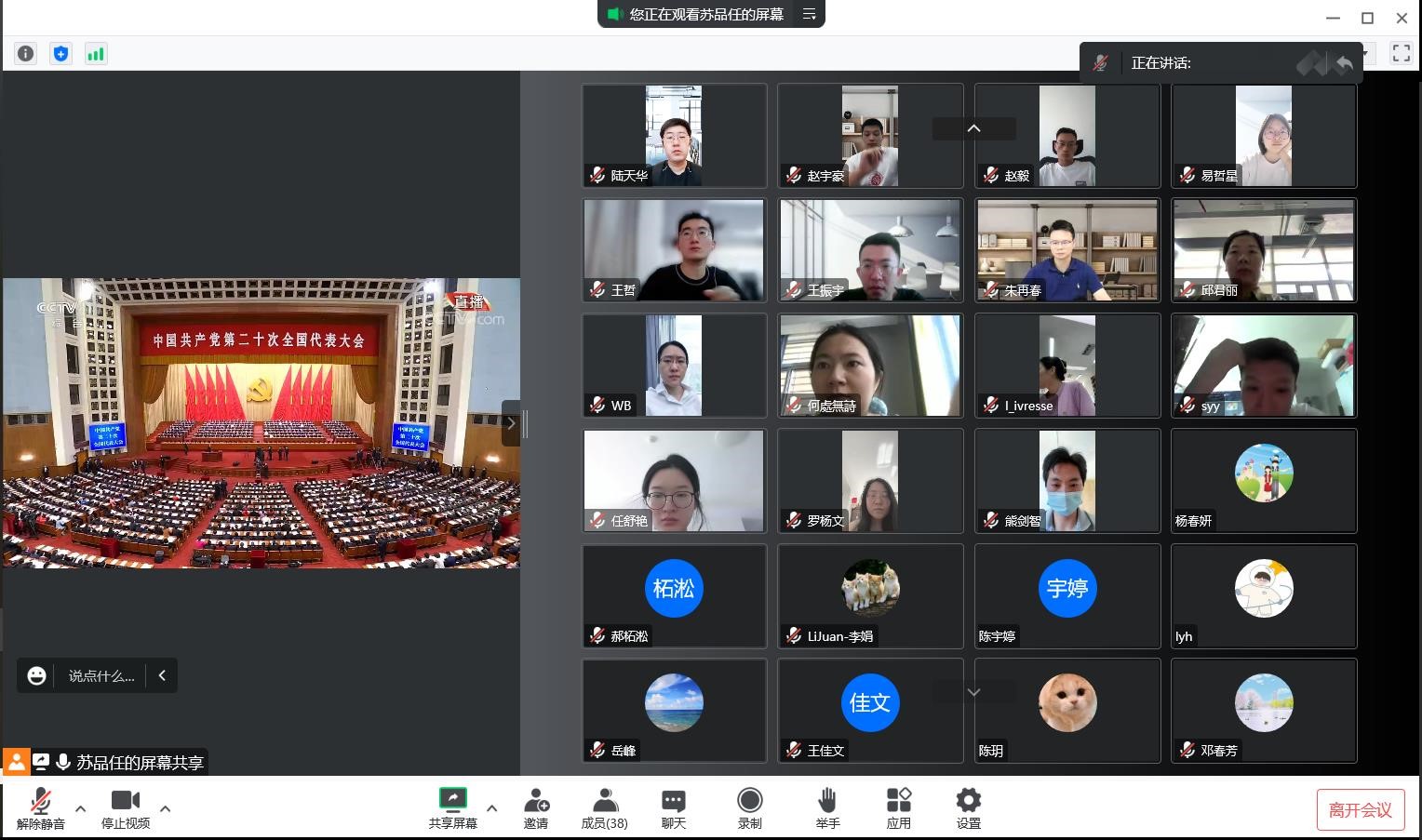Expand video options arrow next to 停止视频

click(x=166, y=808)
